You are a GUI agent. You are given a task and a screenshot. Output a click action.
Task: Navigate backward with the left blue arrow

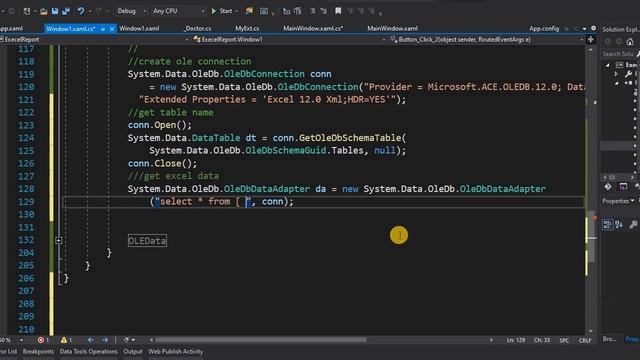(x=91, y=340)
